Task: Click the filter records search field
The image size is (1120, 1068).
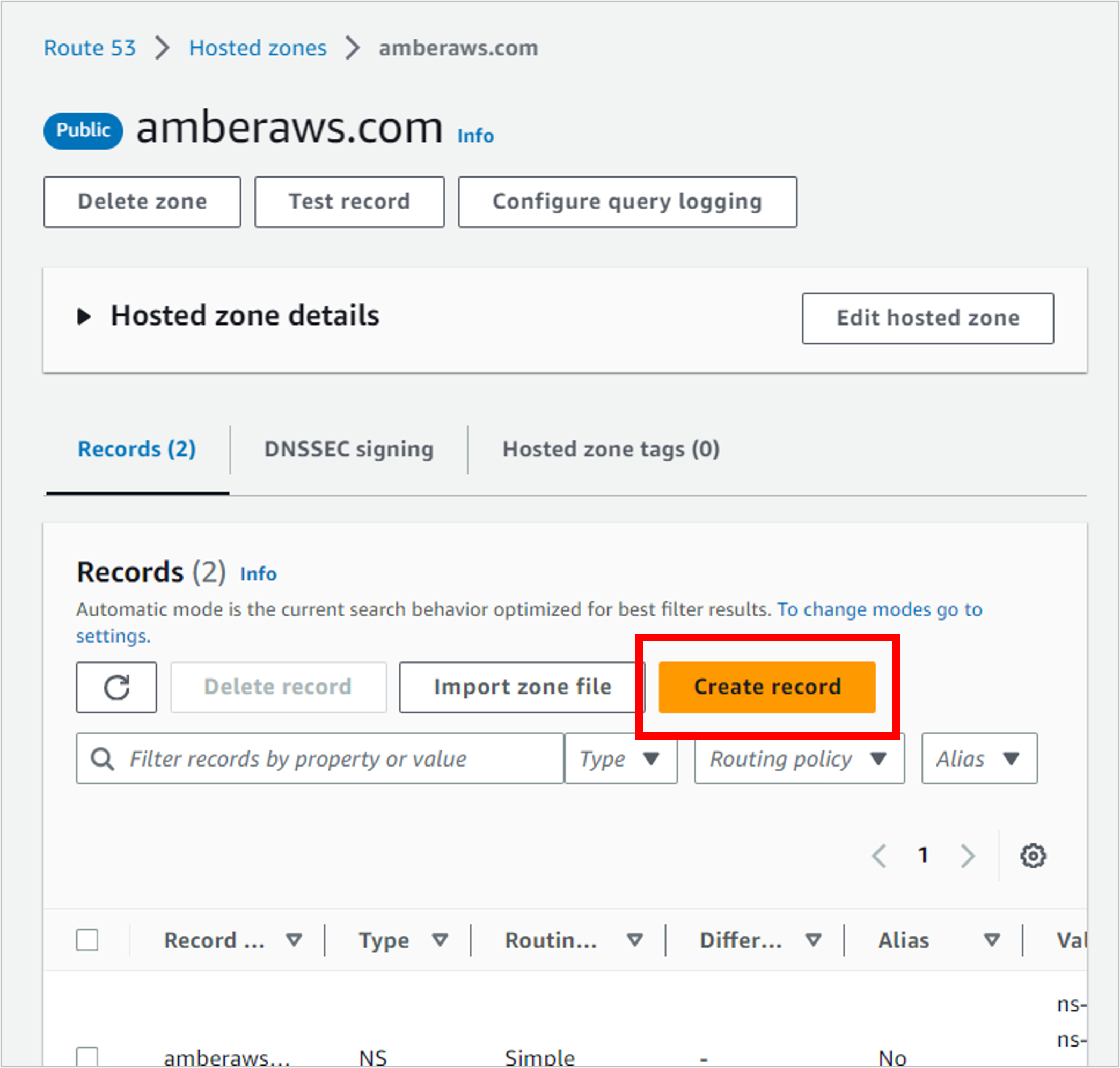Action: [x=320, y=758]
